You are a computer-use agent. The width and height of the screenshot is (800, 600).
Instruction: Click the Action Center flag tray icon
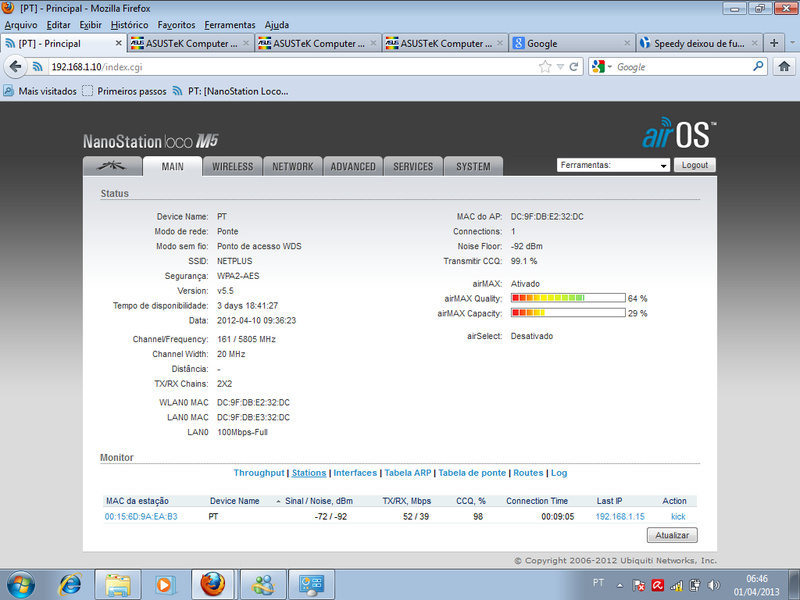[x=638, y=585]
